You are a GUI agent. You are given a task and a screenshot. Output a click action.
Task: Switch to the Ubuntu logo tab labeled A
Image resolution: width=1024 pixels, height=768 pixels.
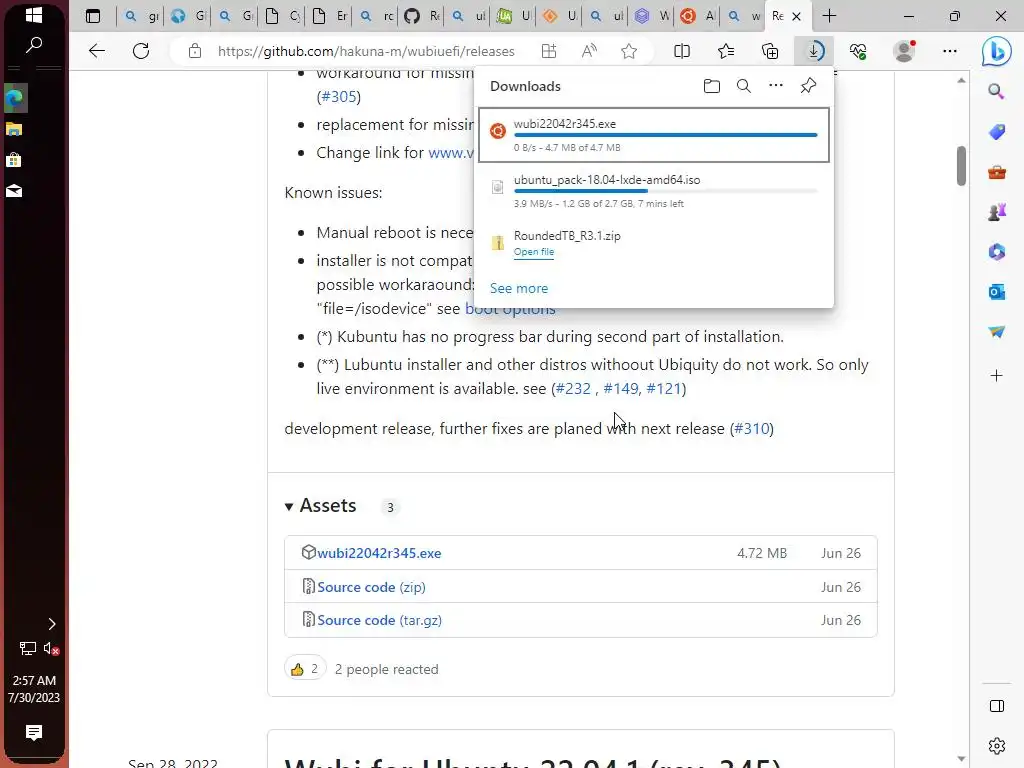pos(697,16)
